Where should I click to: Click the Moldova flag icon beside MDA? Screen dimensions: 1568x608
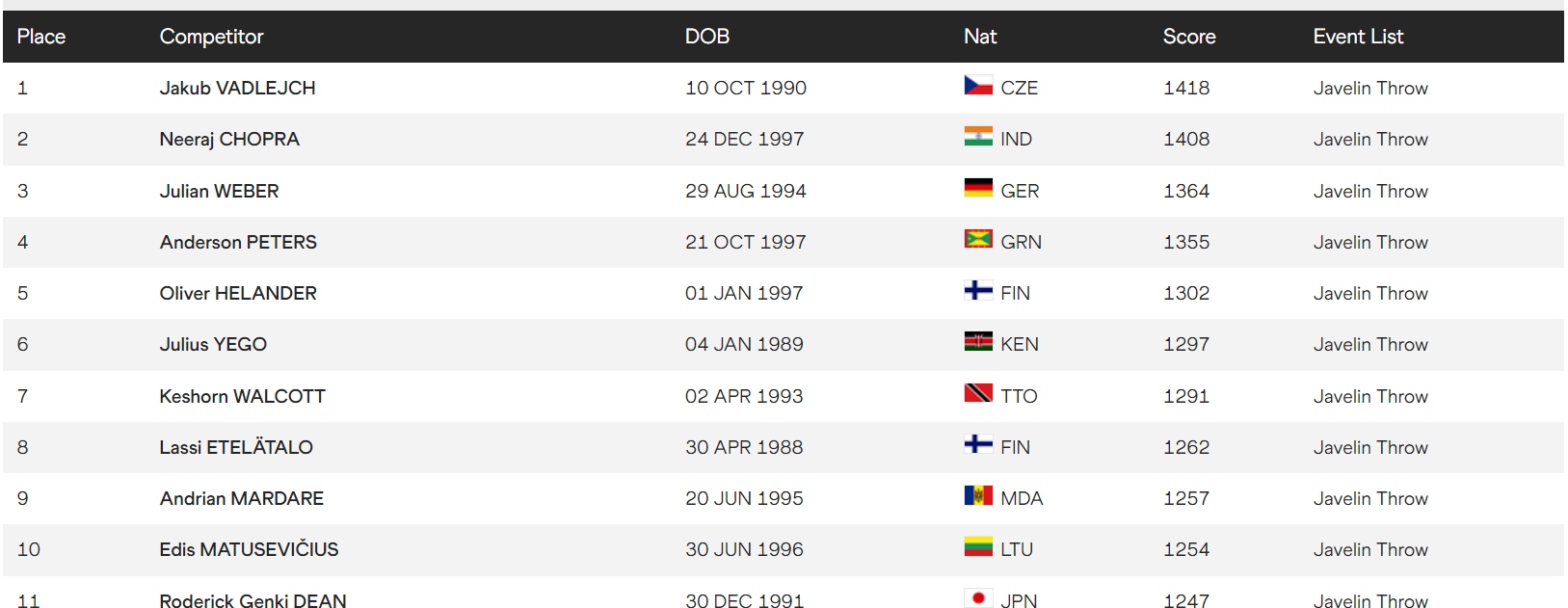tap(978, 496)
